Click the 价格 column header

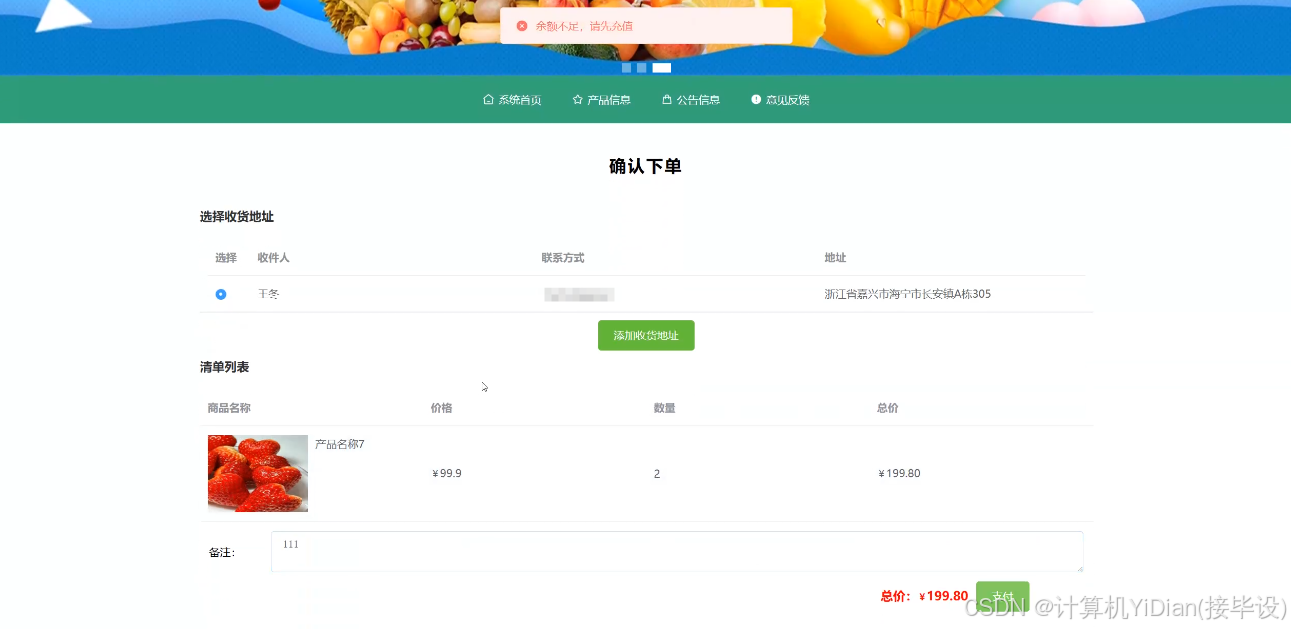click(441, 408)
